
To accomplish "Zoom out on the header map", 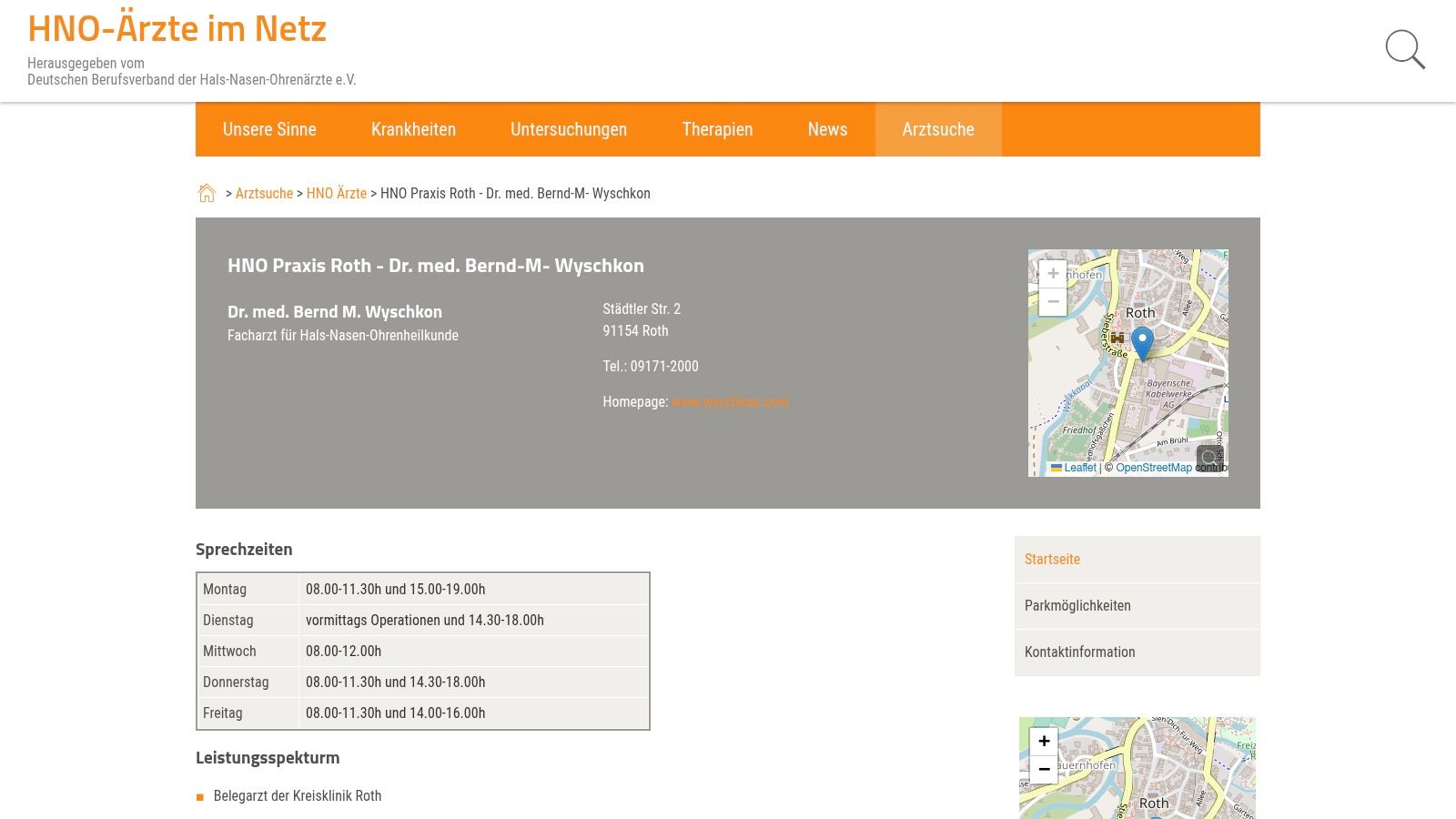I will tap(1053, 302).
